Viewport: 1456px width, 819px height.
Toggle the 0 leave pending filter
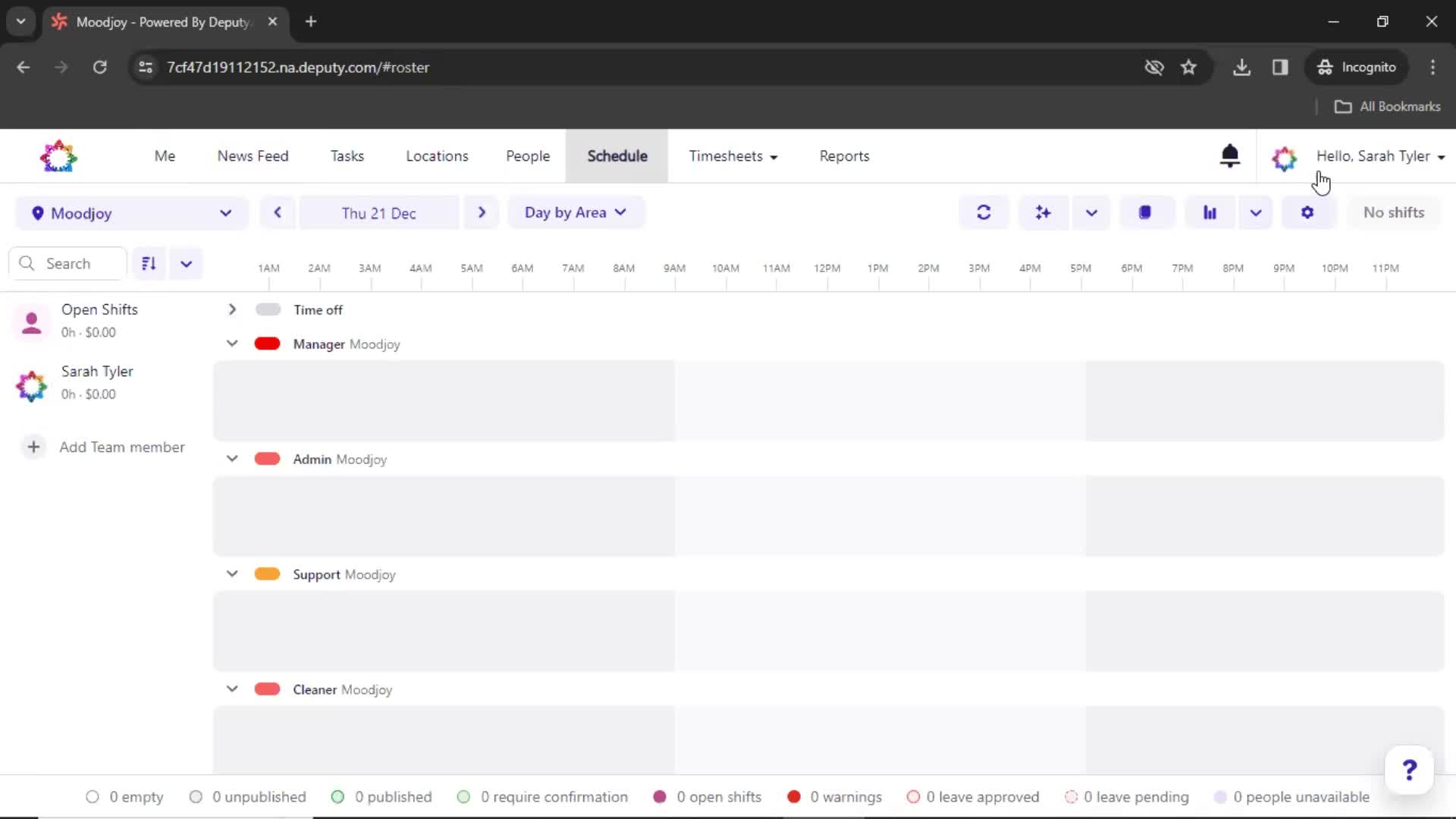(x=1127, y=797)
